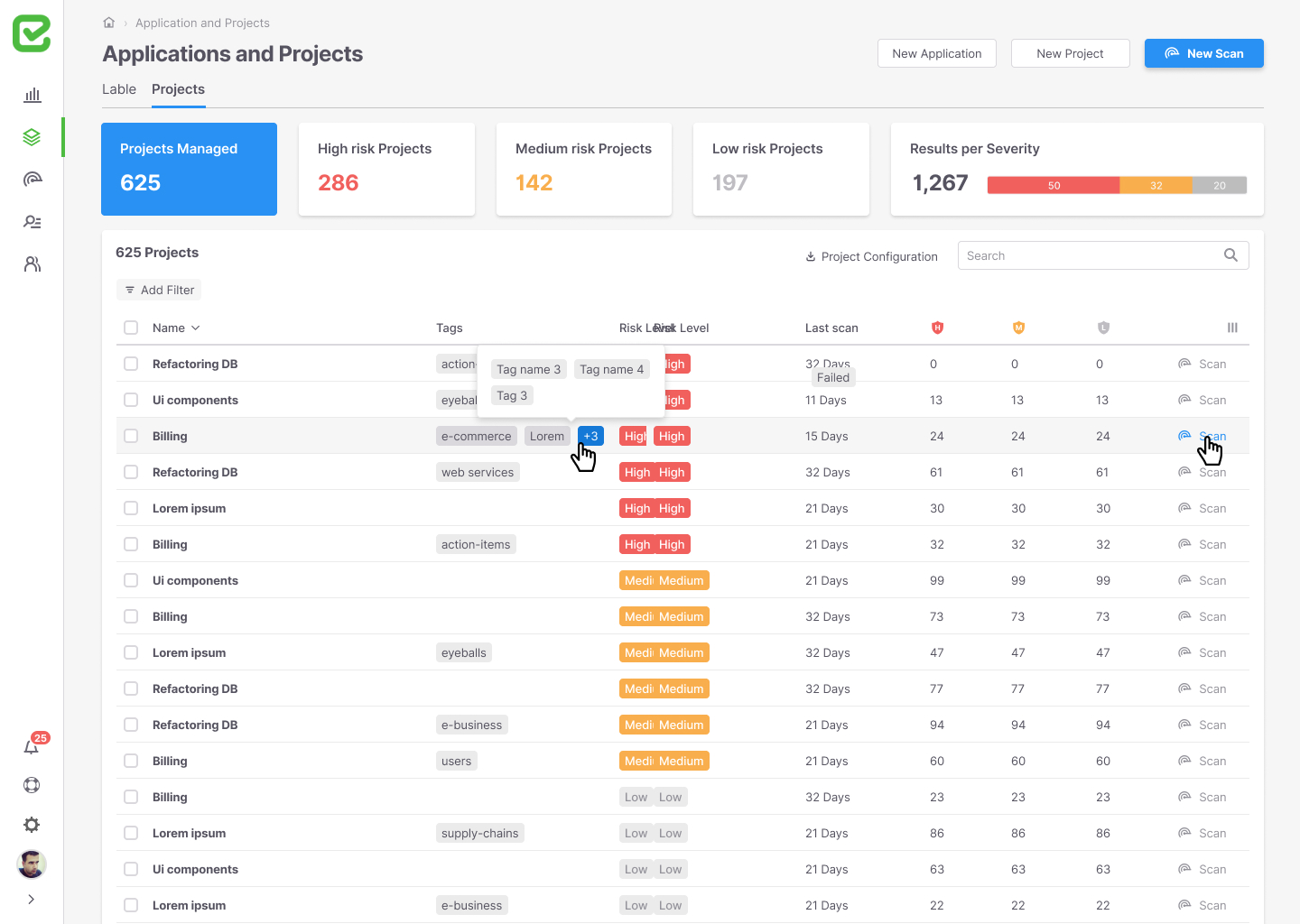The width and height of the screenshot is (1300, 924).
Task: Click the New Scan button
Action: pos(1203,53)
